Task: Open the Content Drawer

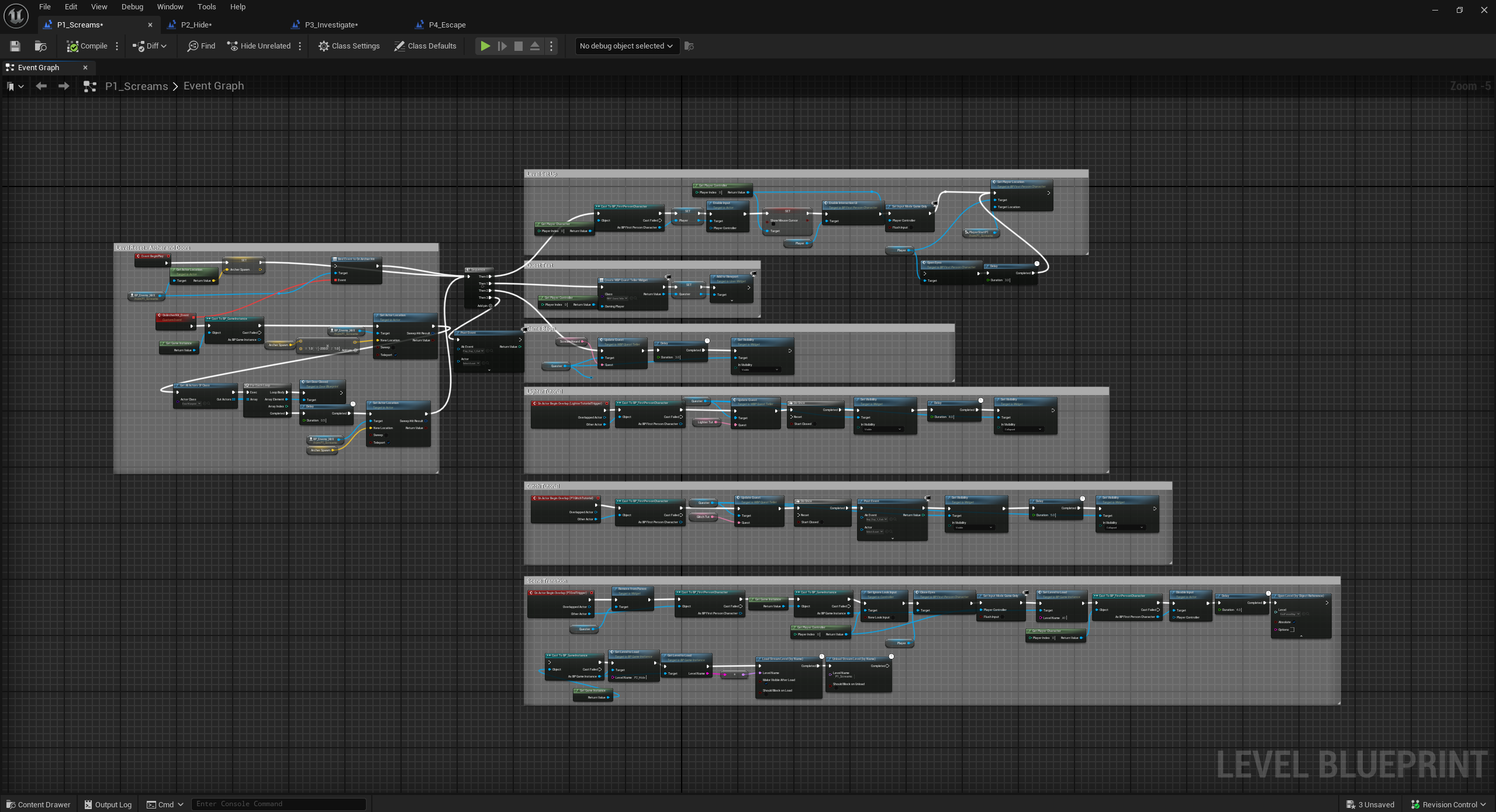Action: tap(38, 804)
